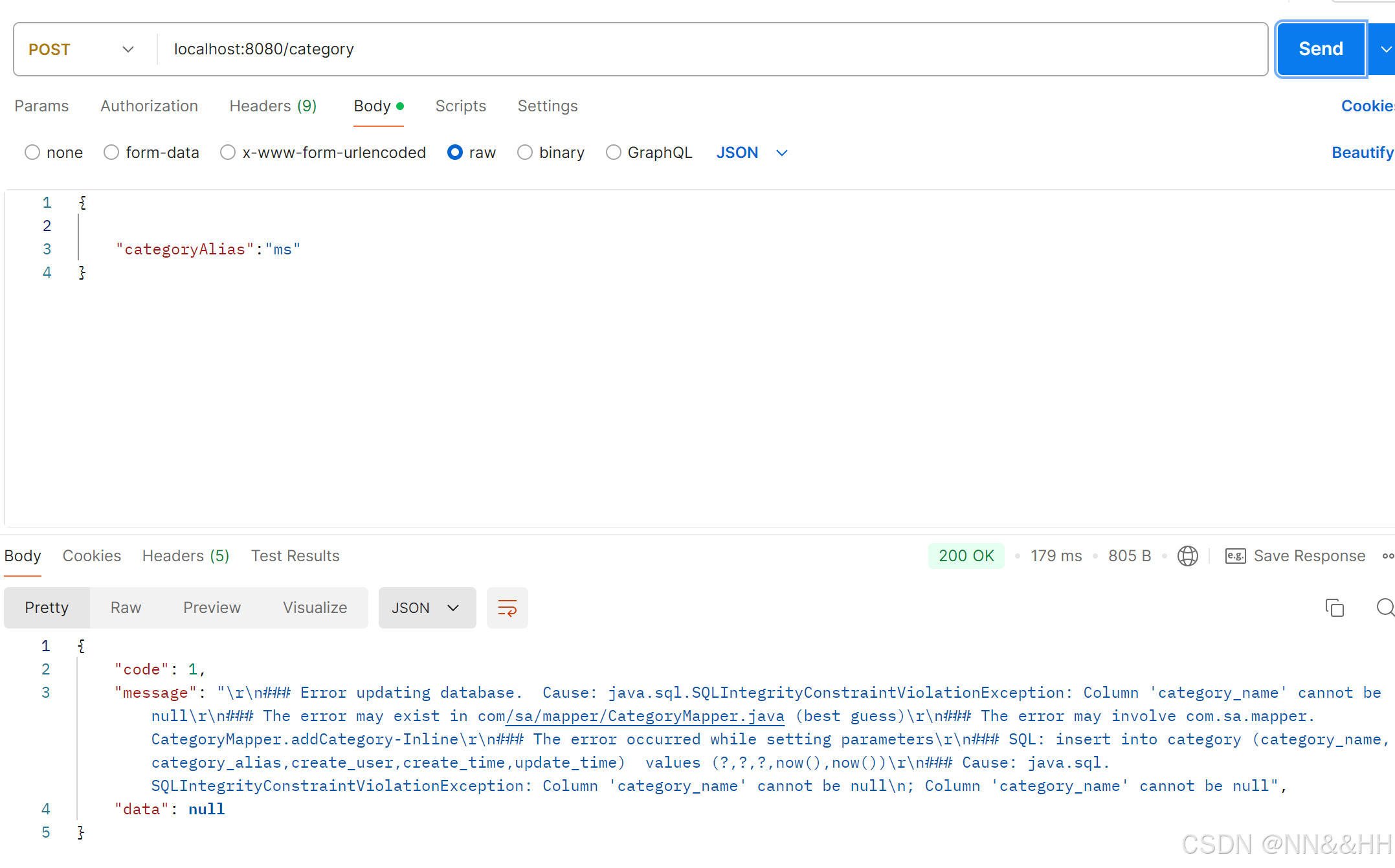Select the x-www-form-urlencoded radio option
Image resolution: width=1395 pixels, height=868 pixels.
pyautogui.click(x=228, y=152)
